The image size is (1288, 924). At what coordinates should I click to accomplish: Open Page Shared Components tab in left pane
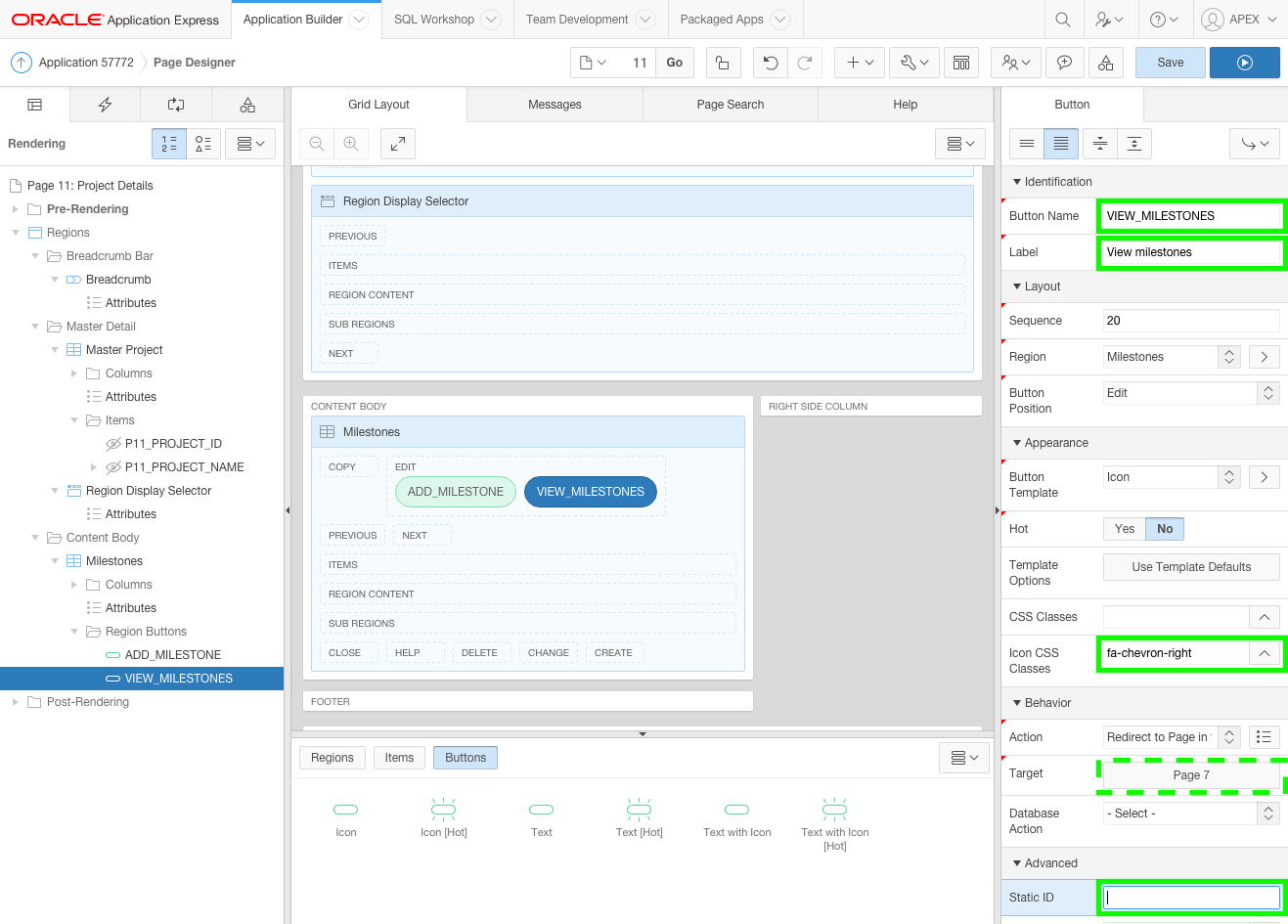tap(247, 104)
